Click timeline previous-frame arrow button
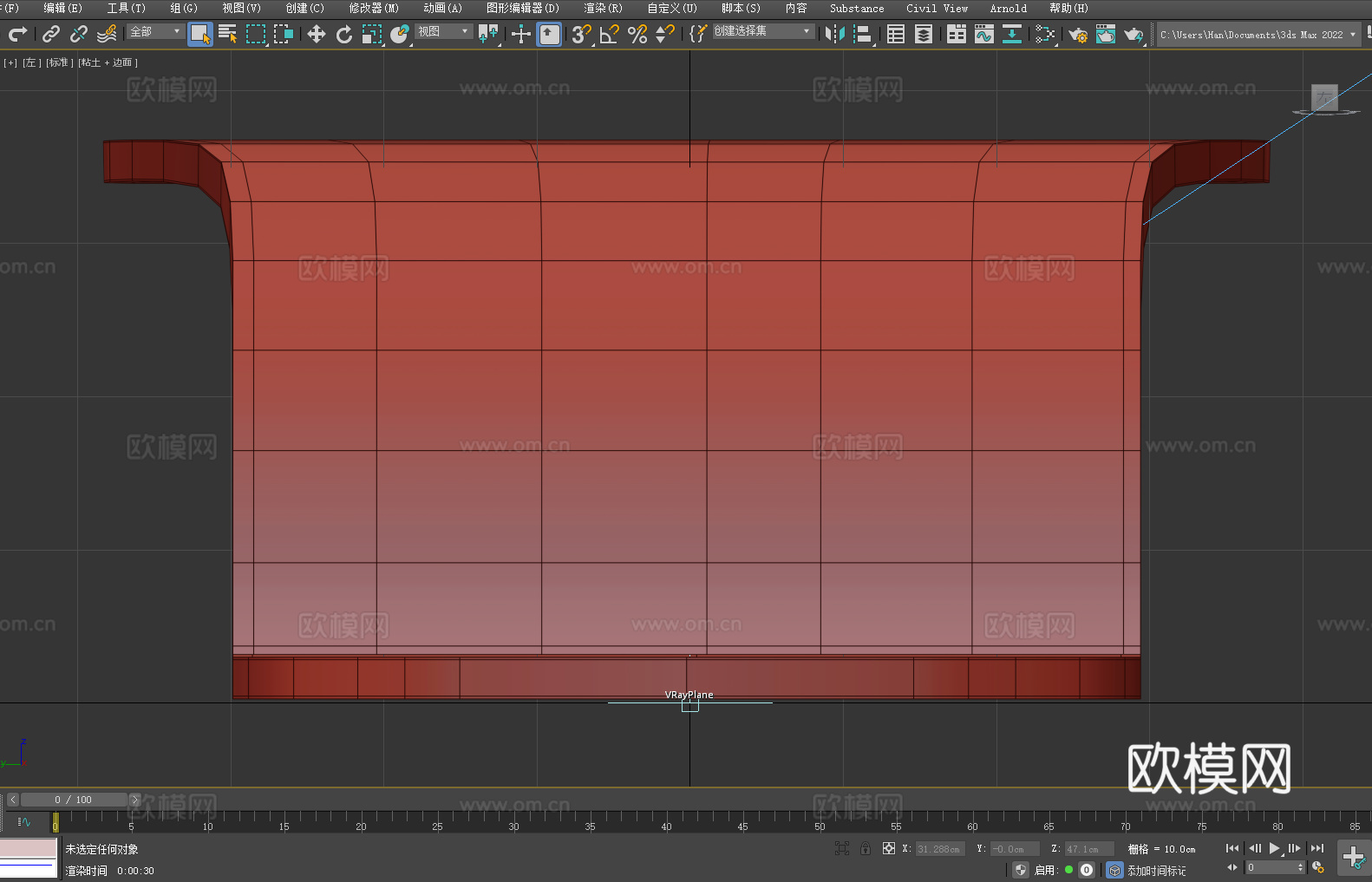 pyautogui.click(x=13, y=800)
